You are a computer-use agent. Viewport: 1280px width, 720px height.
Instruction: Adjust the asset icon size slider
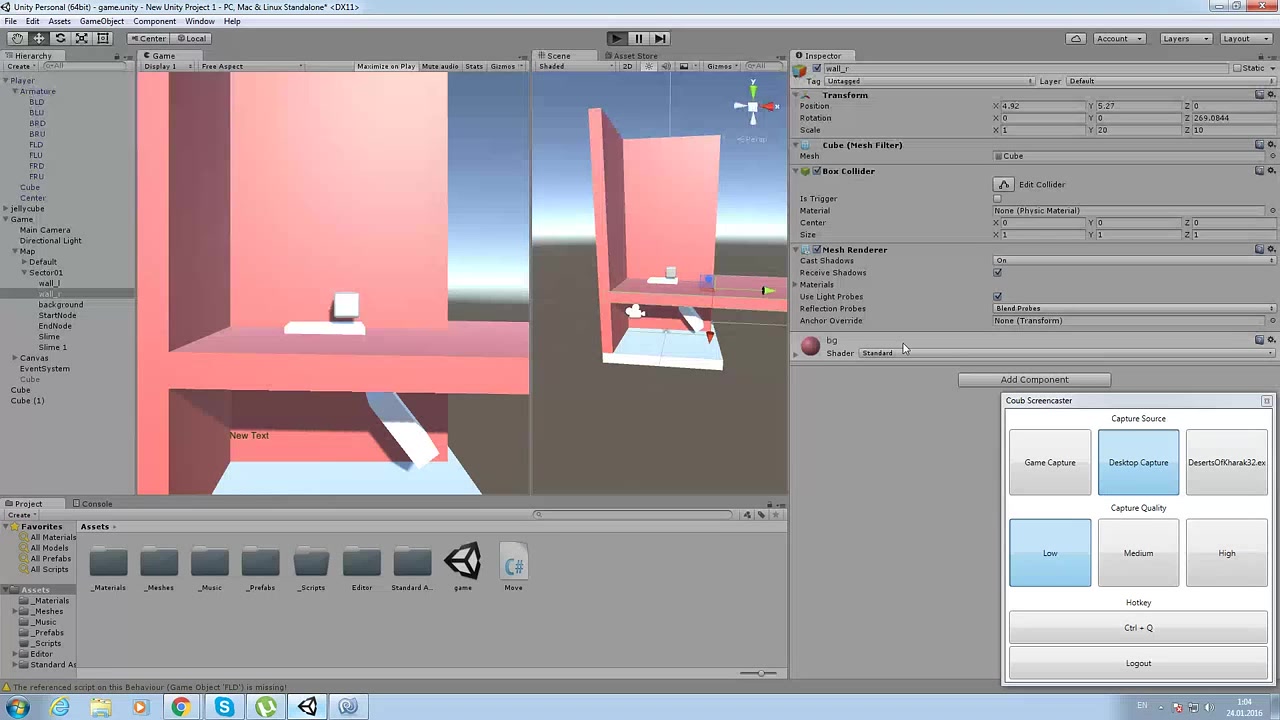click(x=759, y=673)
